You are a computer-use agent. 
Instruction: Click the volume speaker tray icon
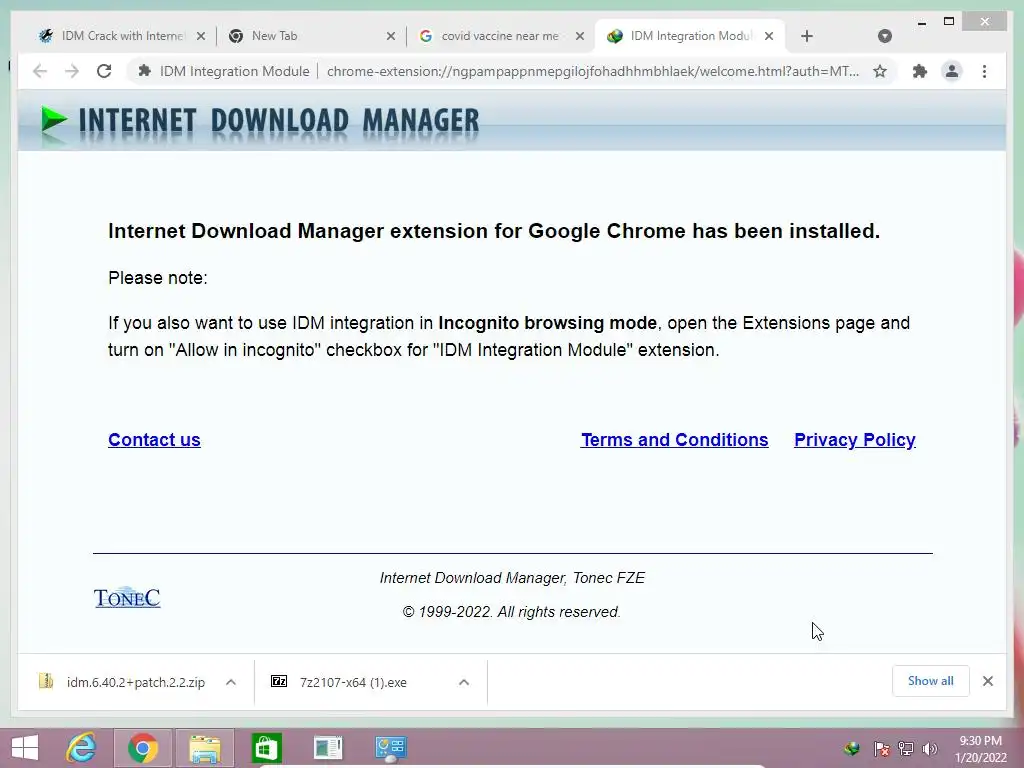click(x=930, y=748)
